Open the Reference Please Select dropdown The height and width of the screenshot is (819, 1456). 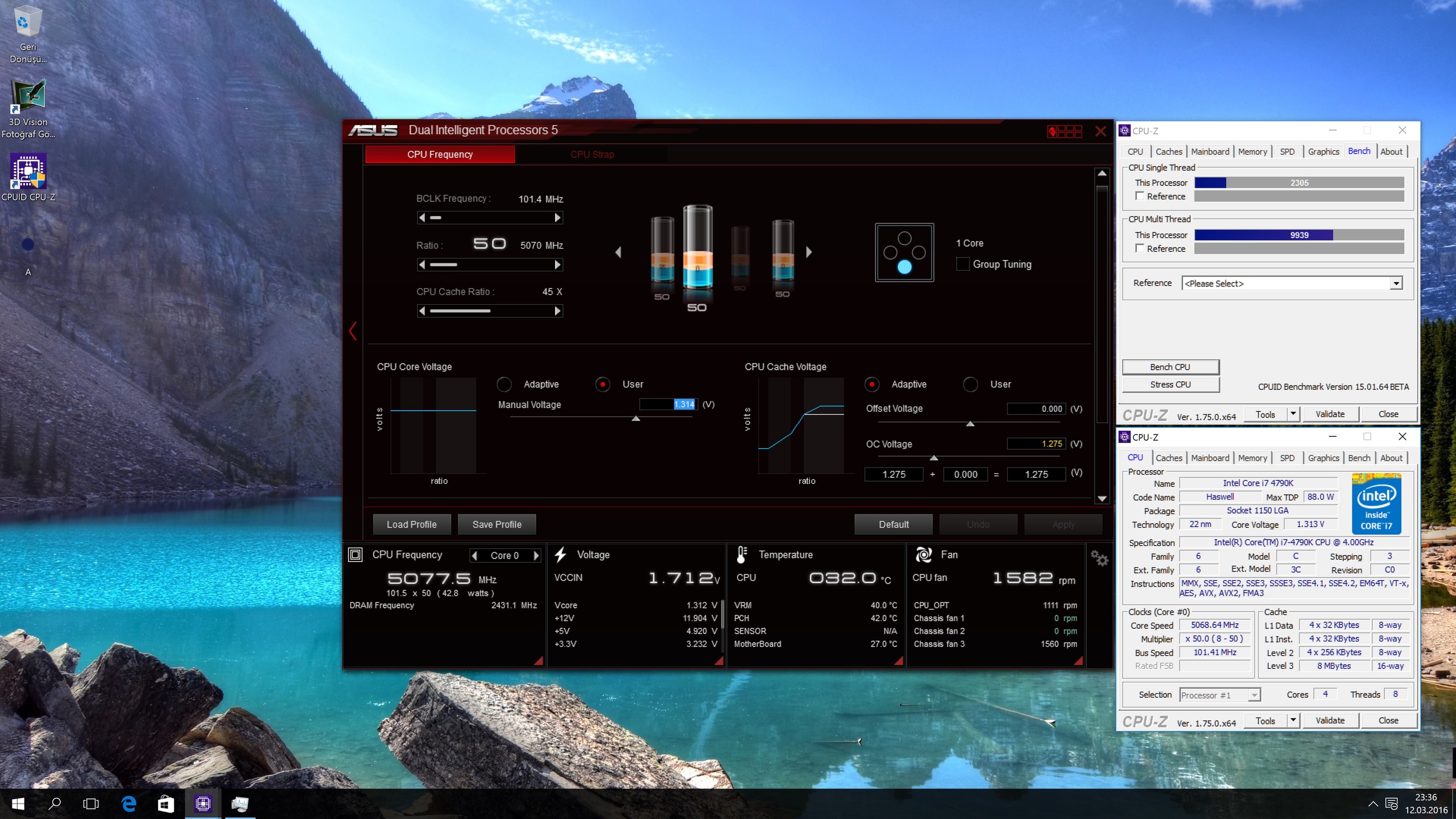pyautogui.click(x=1292, y=283)
